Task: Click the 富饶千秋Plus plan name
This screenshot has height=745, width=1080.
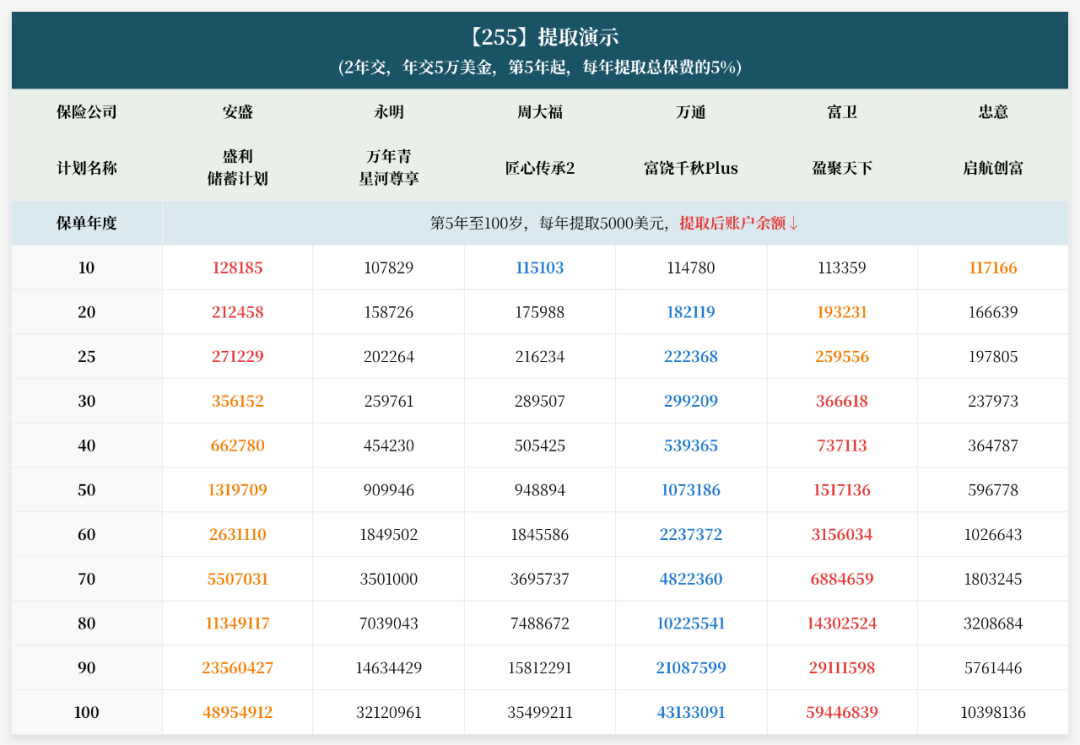Action: coord(691,168)
